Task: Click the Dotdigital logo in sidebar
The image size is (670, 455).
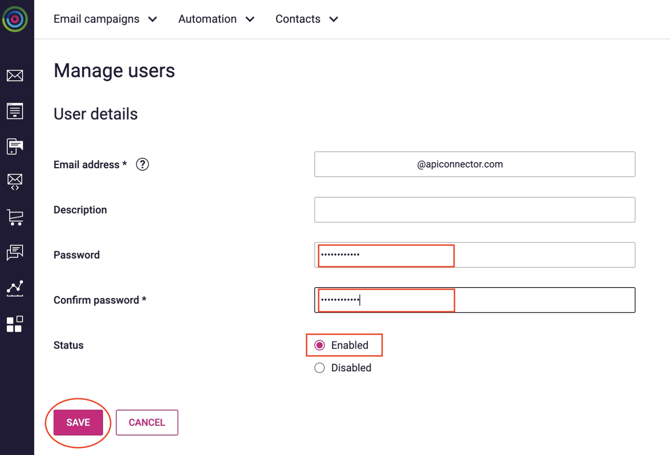Action: pyautogui.click(x=15, y=19)
